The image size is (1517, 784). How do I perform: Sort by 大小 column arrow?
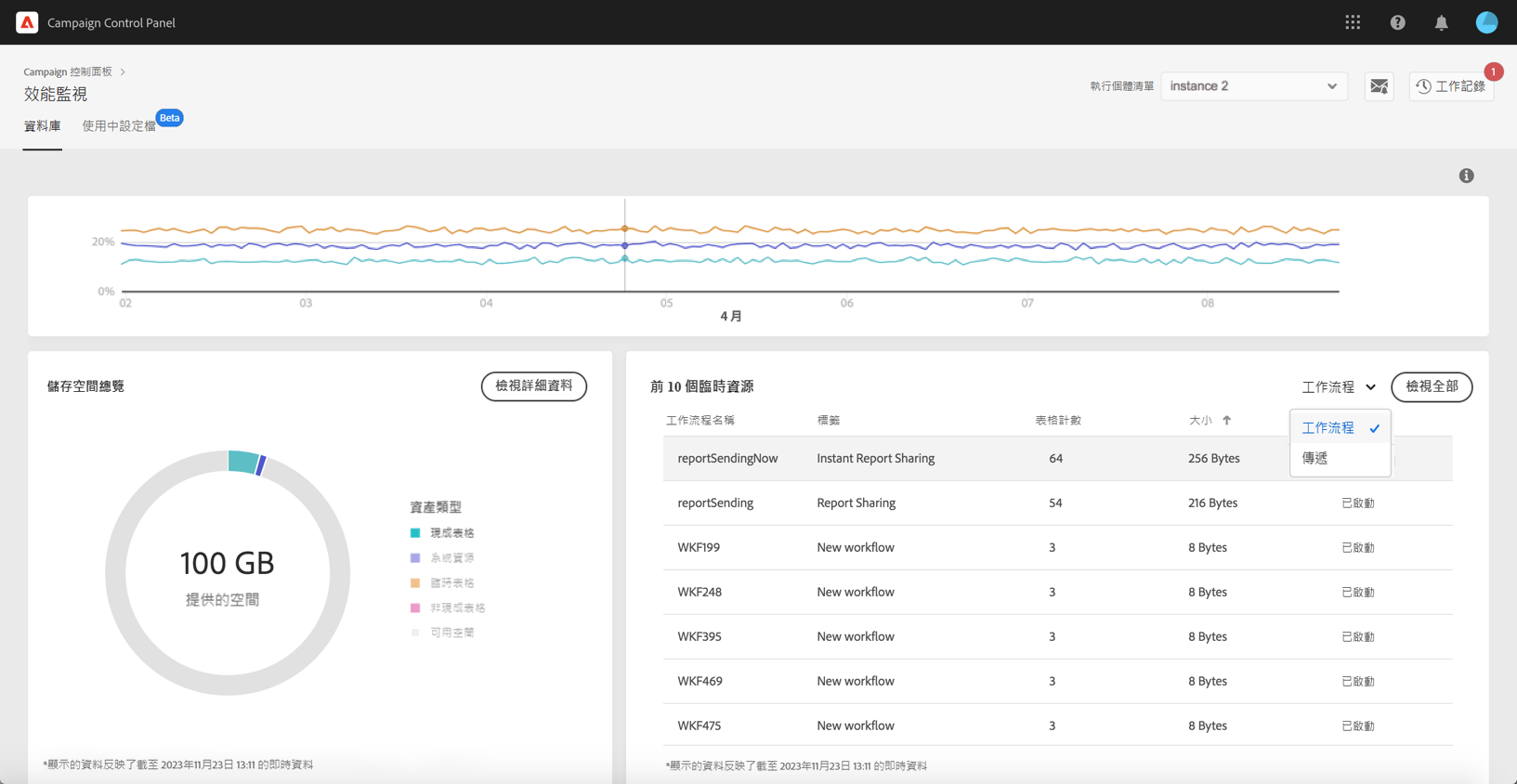click(1226, 421)
